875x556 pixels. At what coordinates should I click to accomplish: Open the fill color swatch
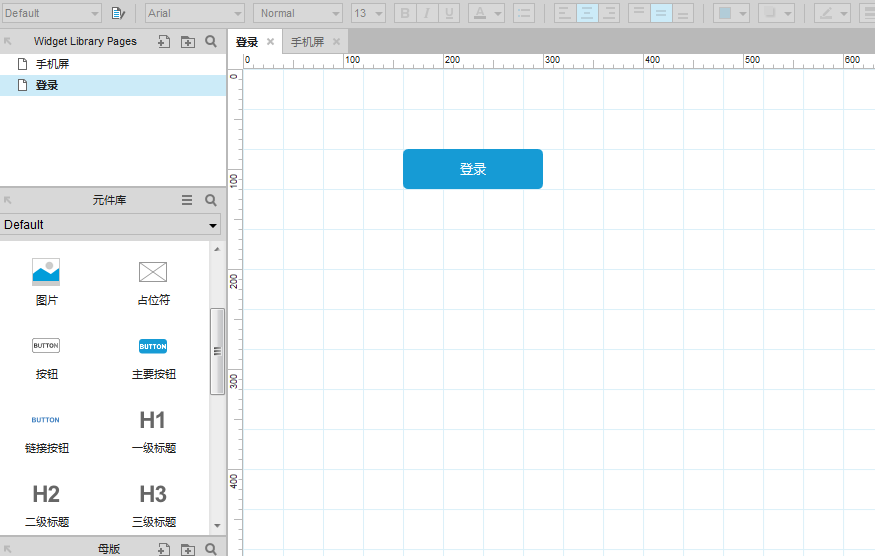coord(726,13)
